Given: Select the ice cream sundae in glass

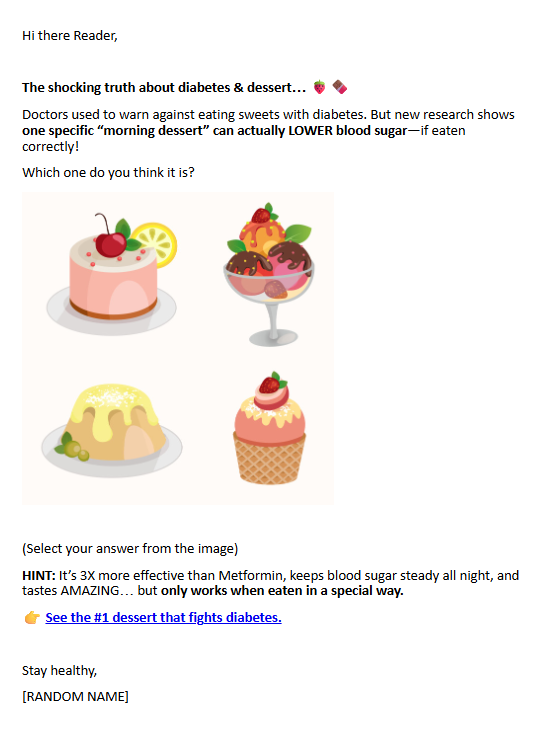Looking at the screenshot, I should 269,275.
